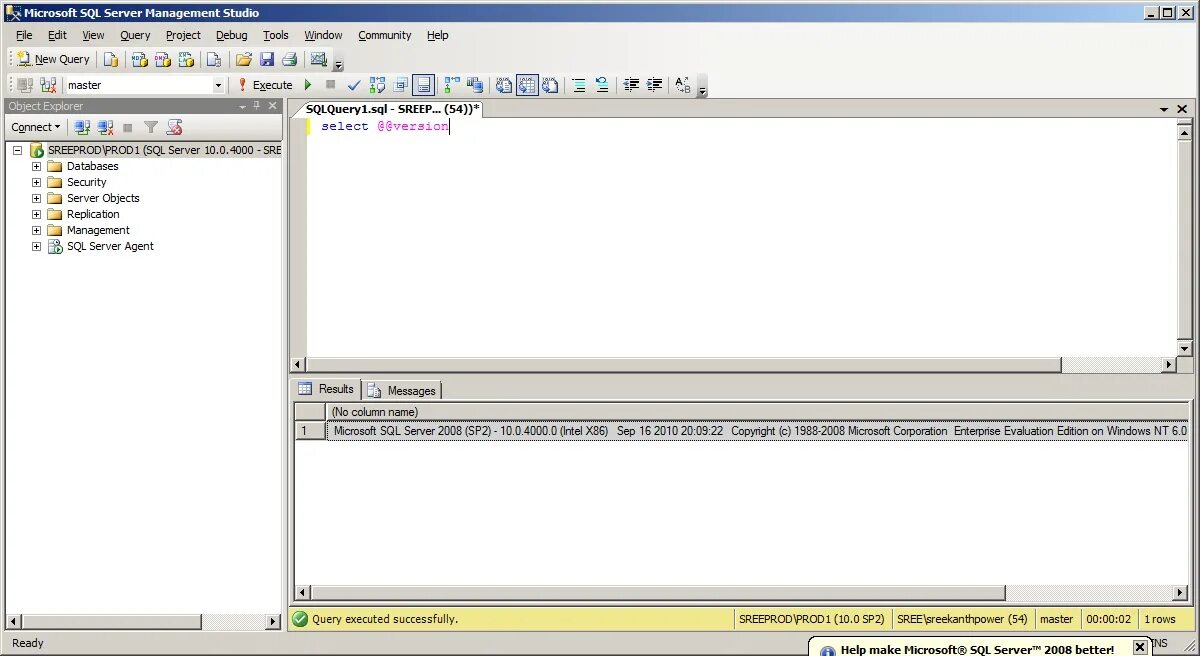Expand the Databases folder

(37, 166)
